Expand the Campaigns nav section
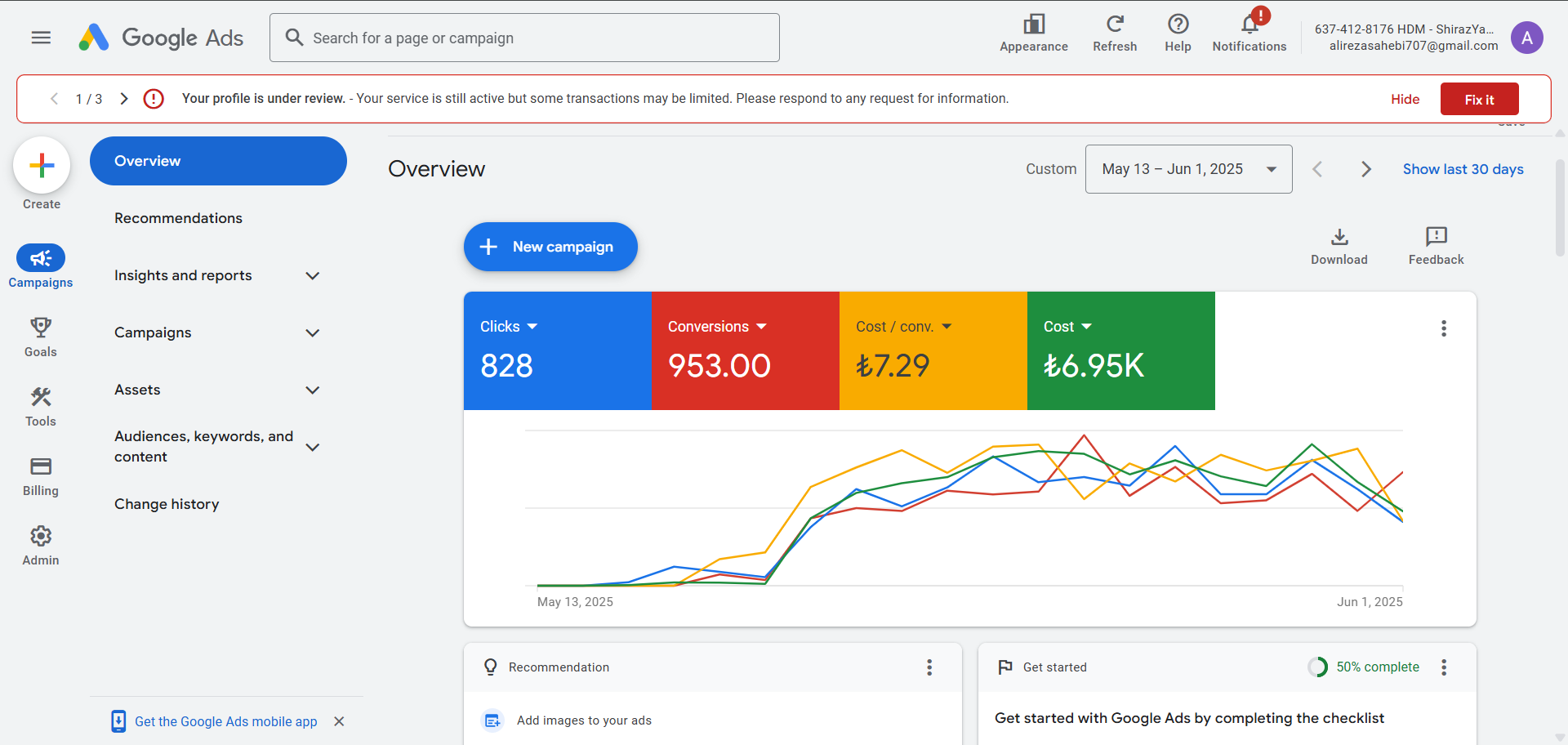1568x745 pixels. coord(312,333)
